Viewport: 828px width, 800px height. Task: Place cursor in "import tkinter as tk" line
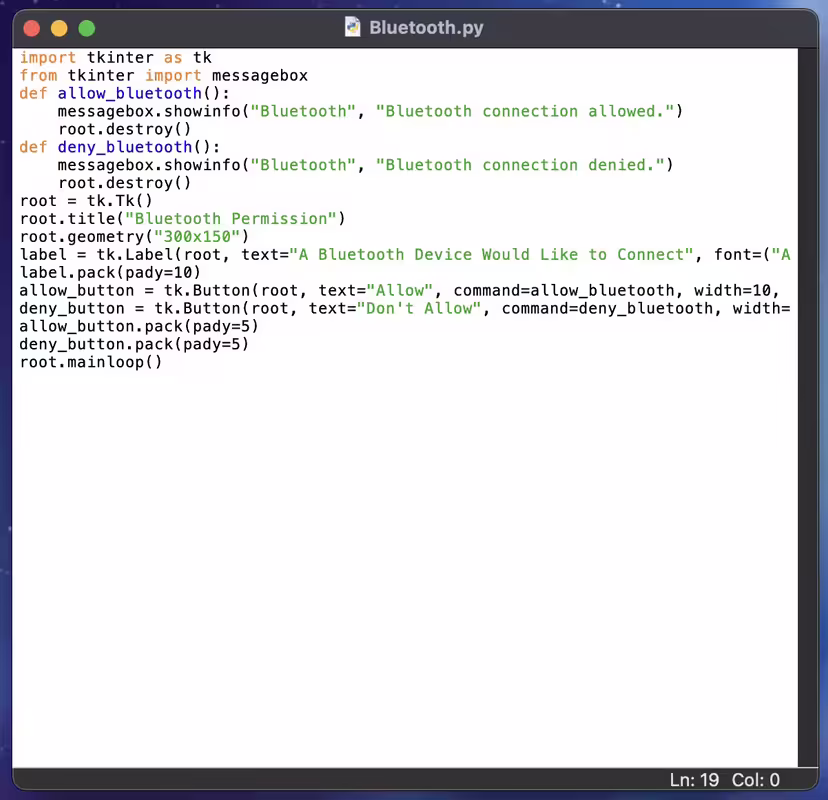(x=116, y=58)
